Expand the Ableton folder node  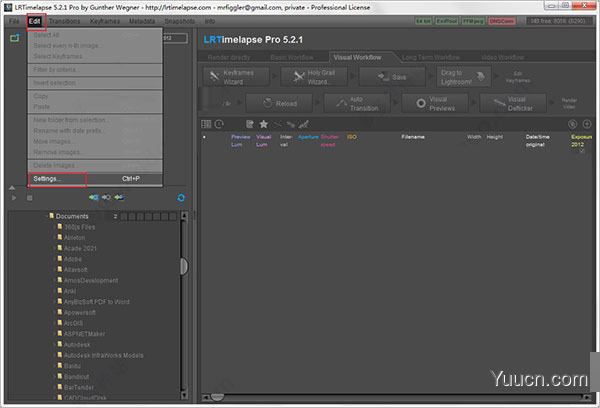coord(54,238)
